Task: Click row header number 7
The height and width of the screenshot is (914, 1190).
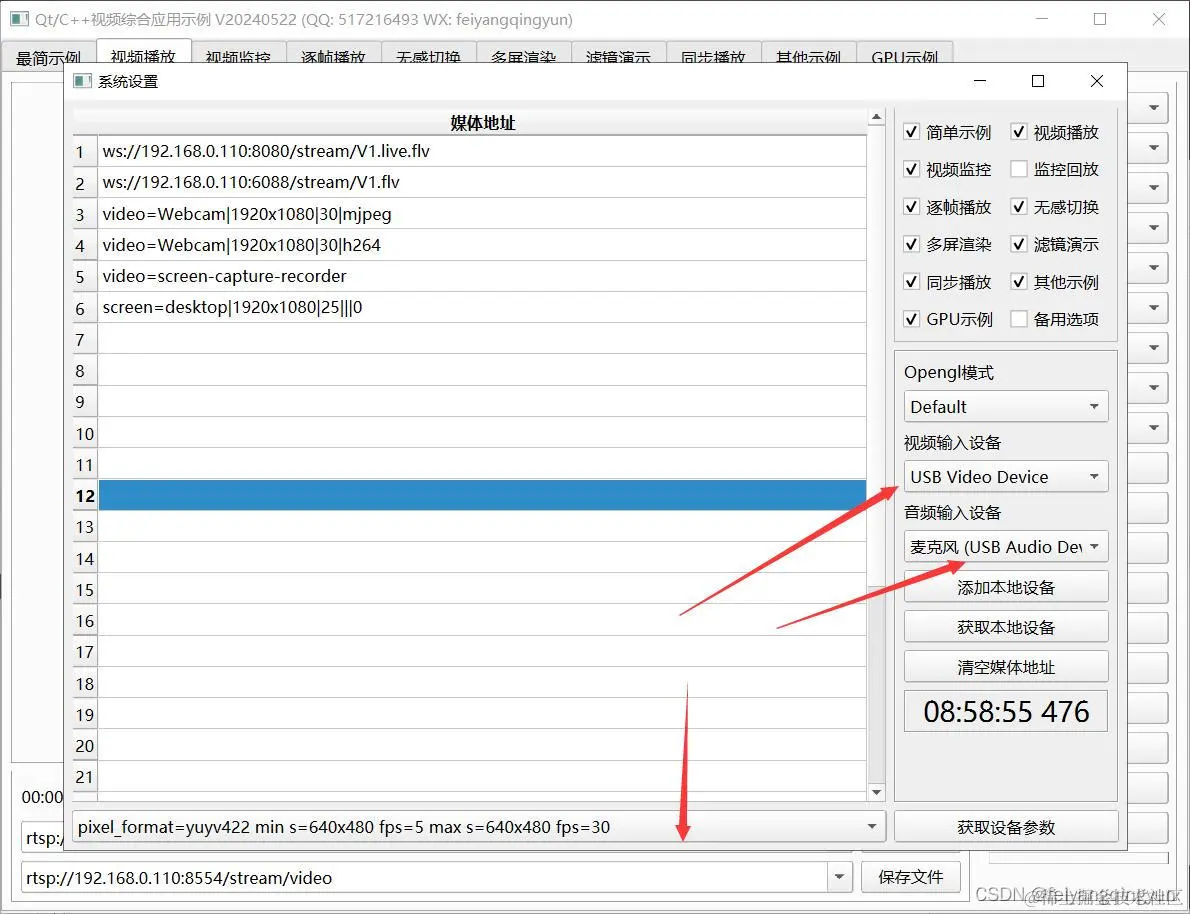Action: click(85, 339)
